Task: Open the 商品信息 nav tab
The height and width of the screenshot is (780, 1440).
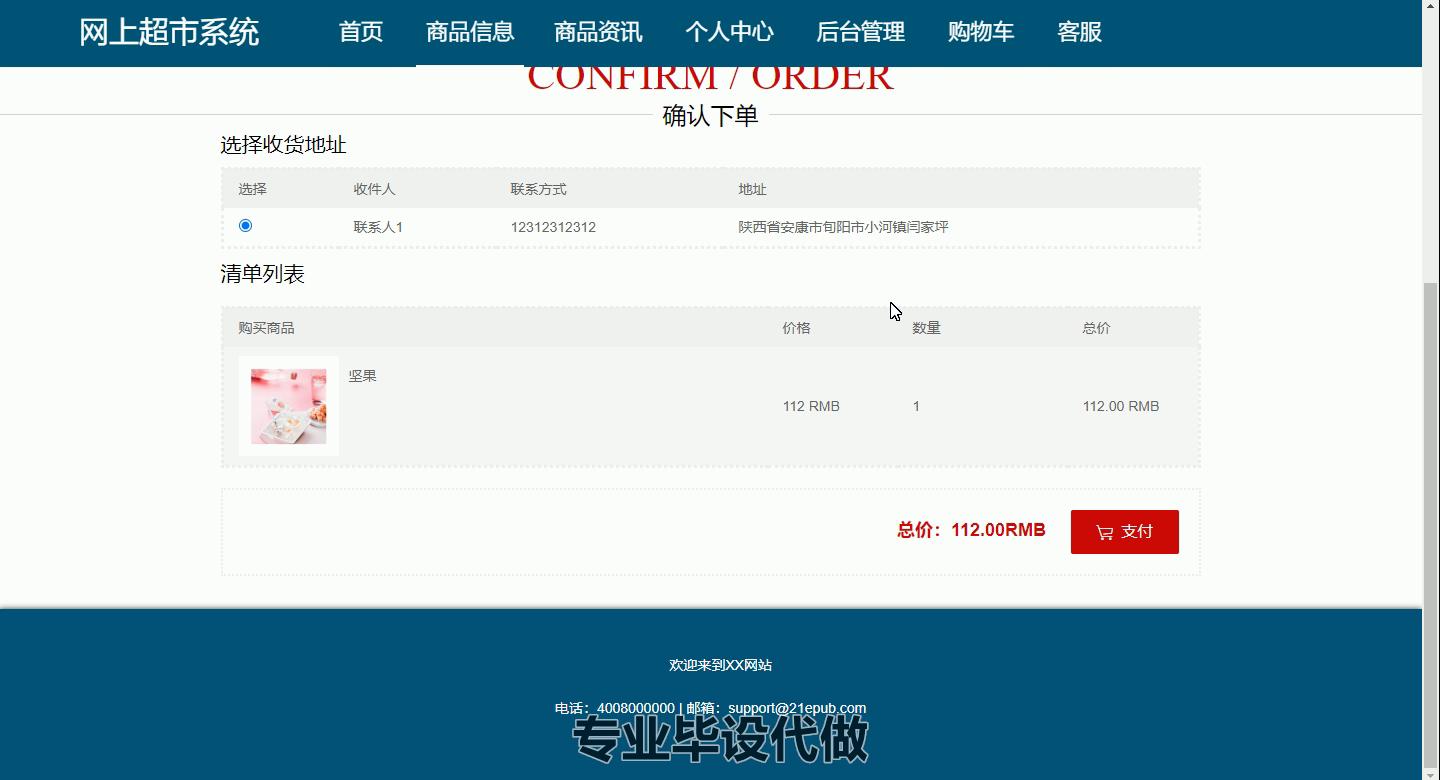Action: 470,32
